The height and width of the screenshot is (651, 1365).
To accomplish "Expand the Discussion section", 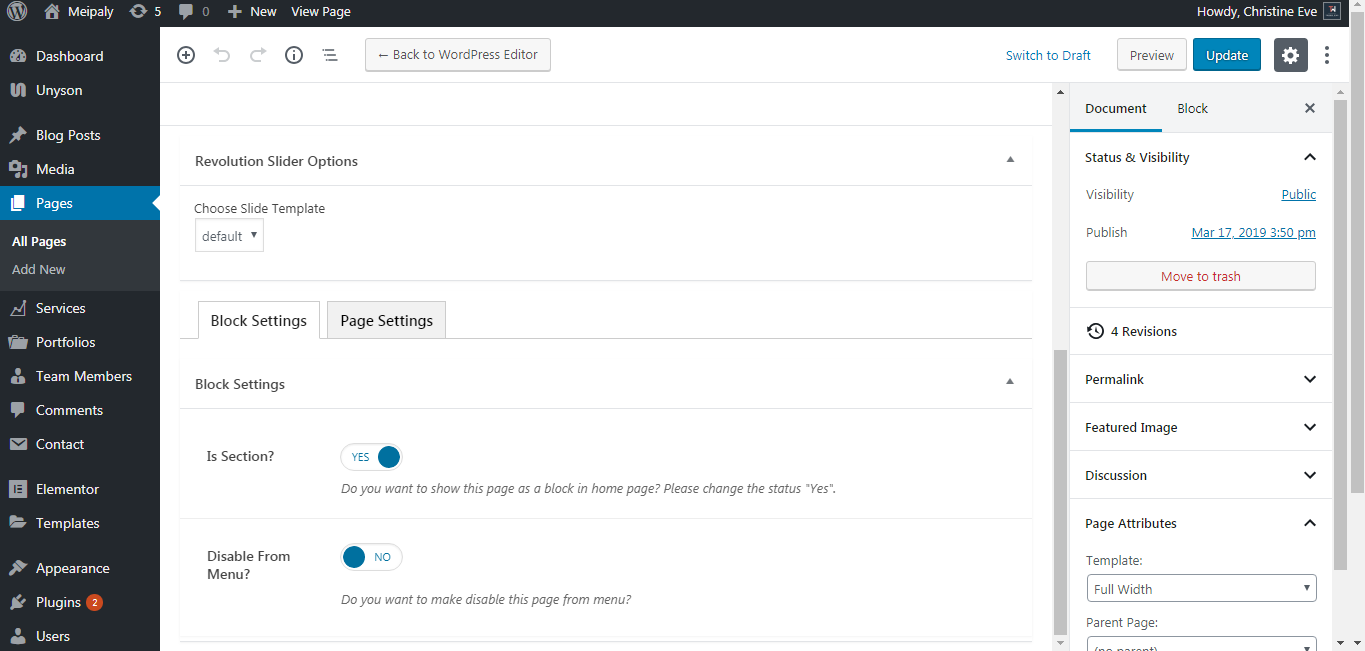I will coord(1310,475).
